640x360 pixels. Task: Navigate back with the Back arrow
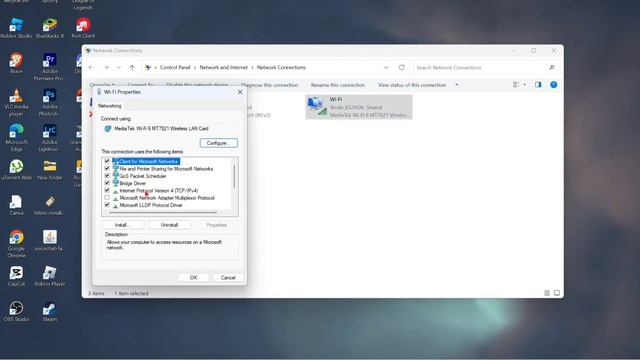click(x=91, y=67)
